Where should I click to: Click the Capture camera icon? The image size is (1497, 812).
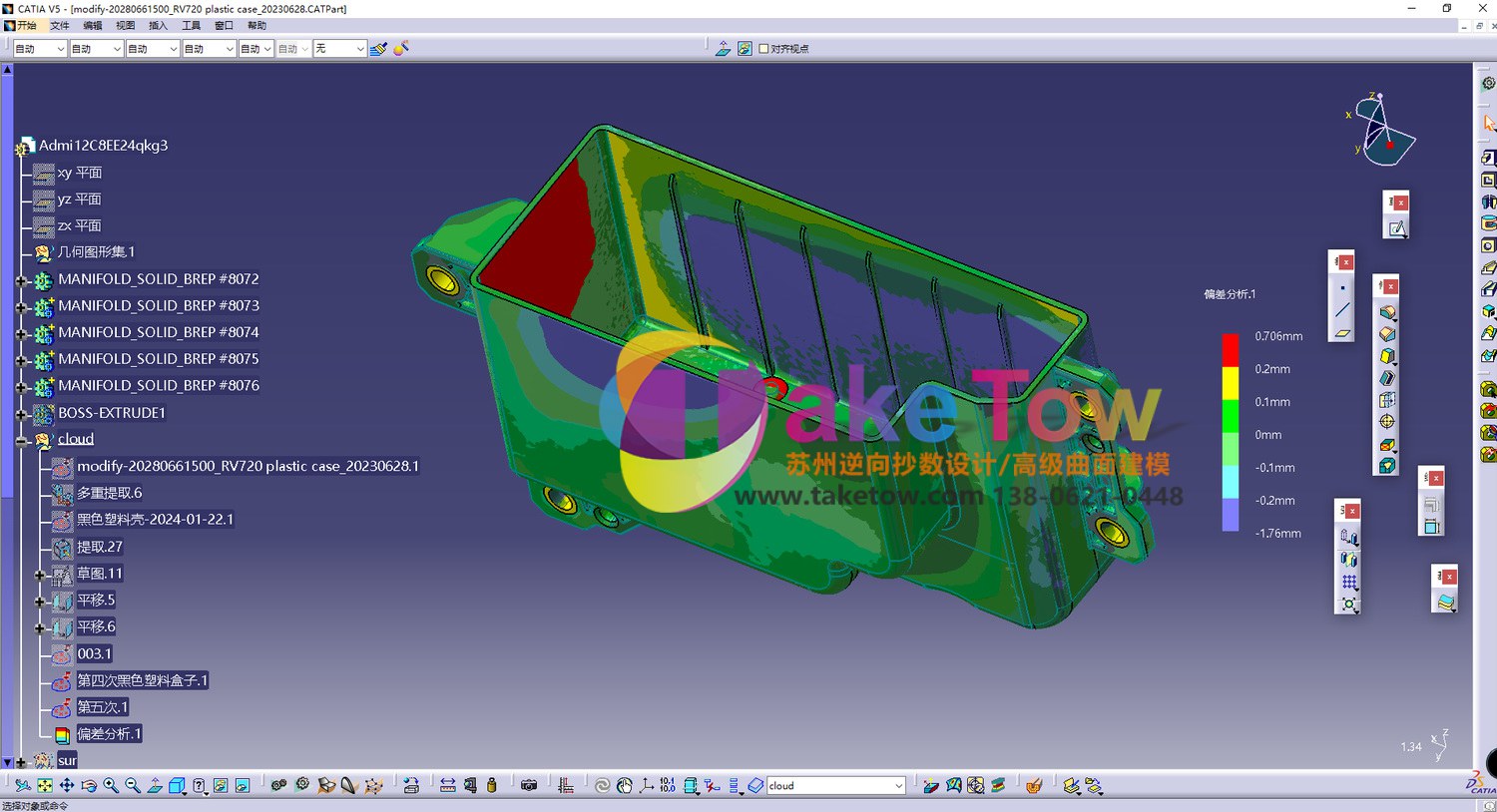(529, 786)
